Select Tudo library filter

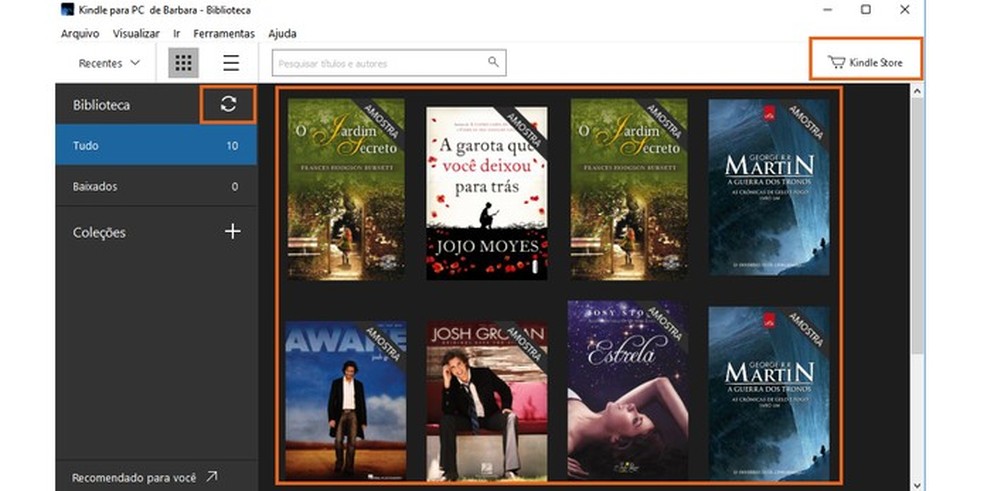(x=156, y=145)
